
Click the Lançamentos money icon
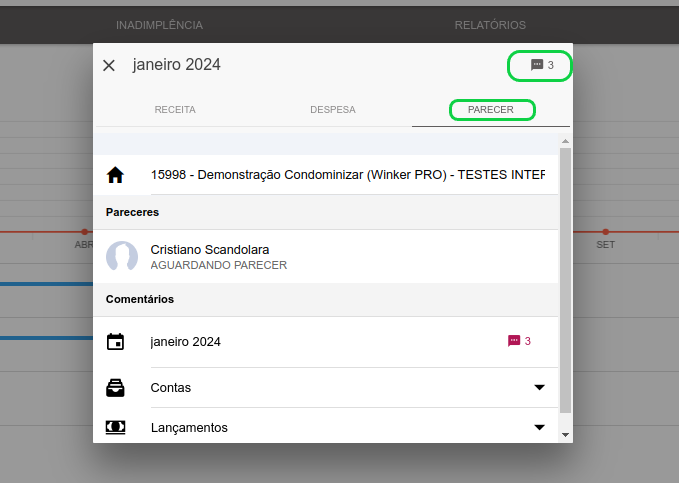click(115, 428)
